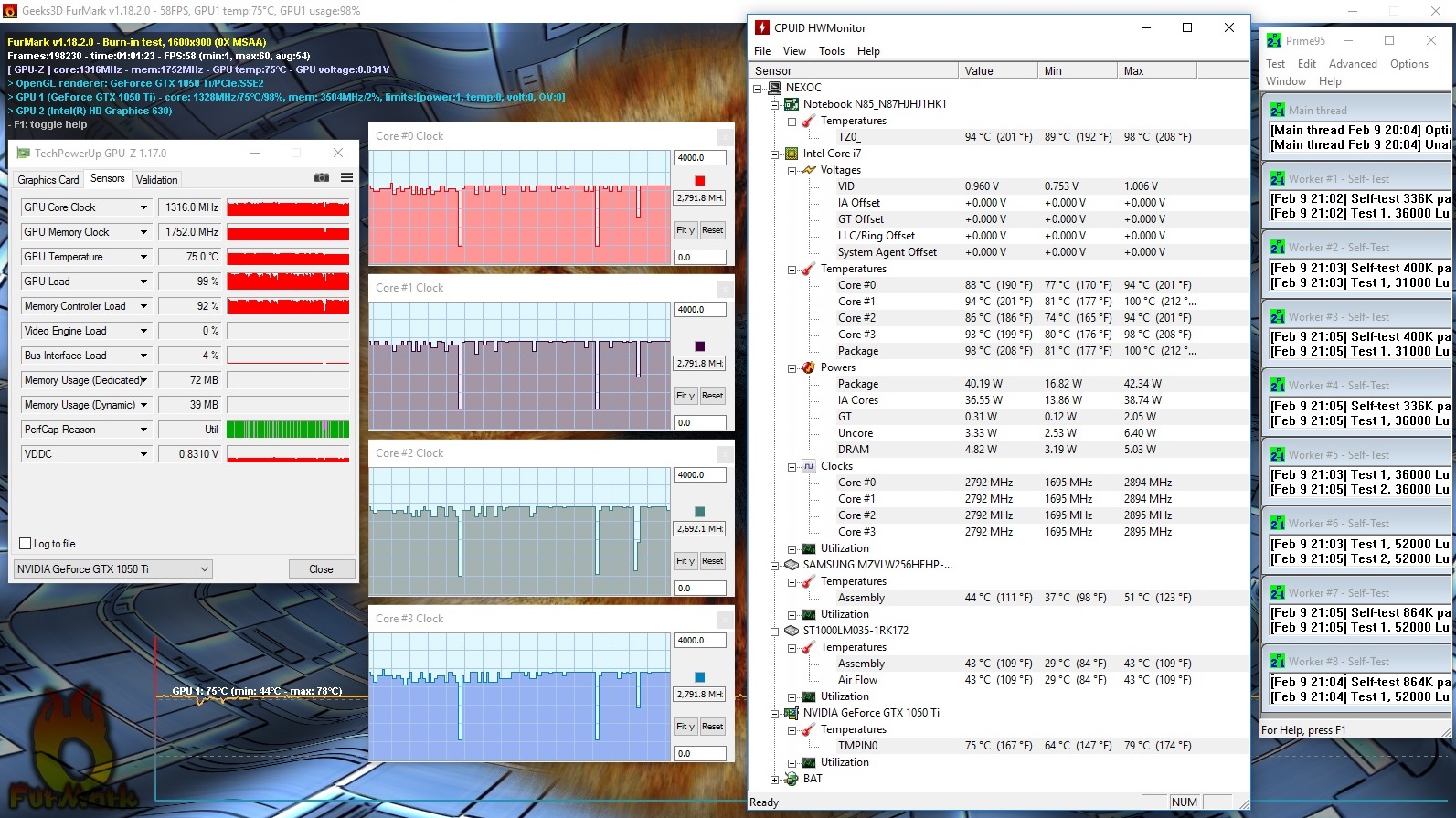Viewport: 1456px width, 818px height.
Task: Click Reset in Core #3 Clock graph
Action: pos(713,727)
